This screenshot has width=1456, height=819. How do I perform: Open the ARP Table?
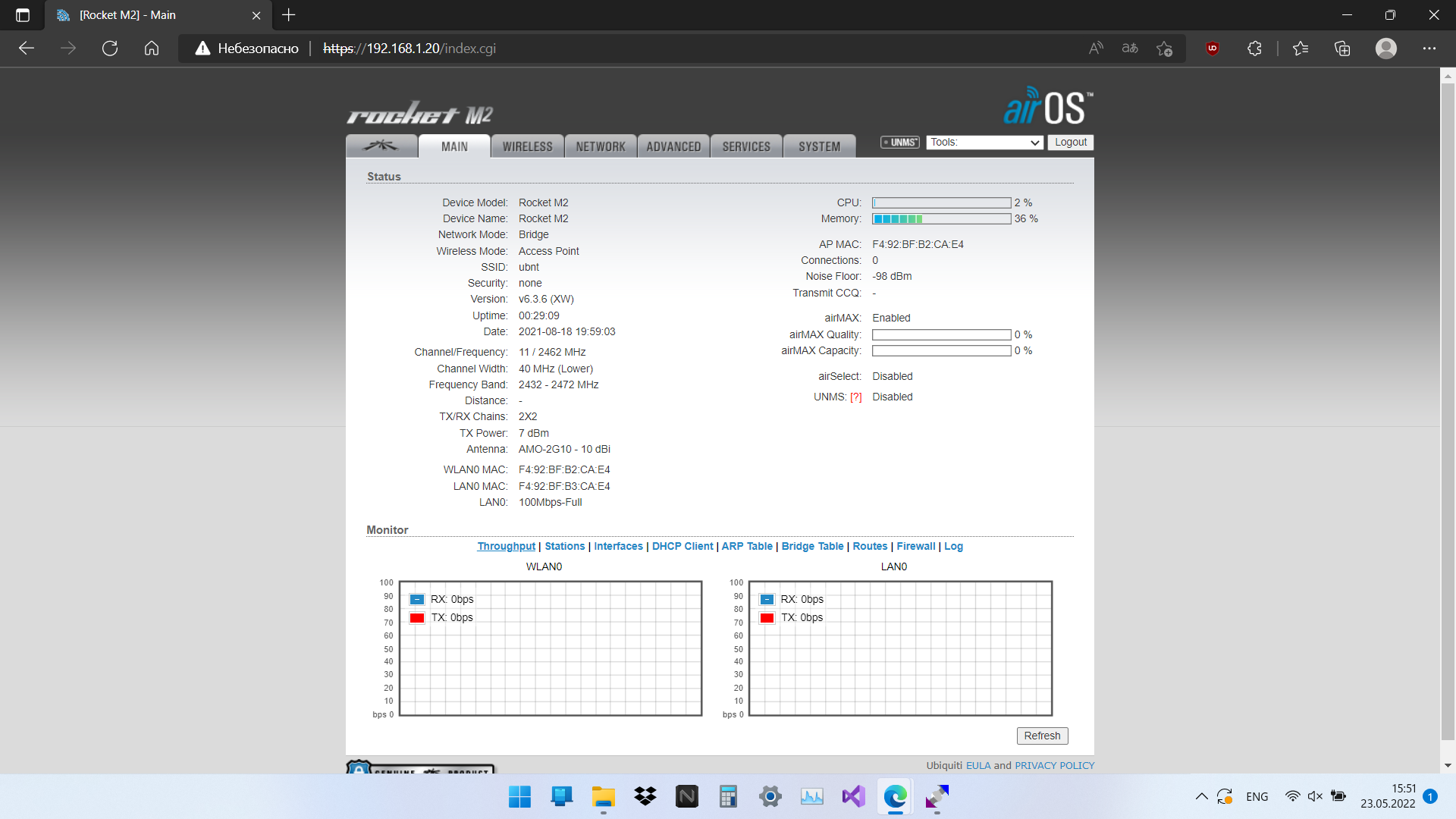[x=747, y=546]
